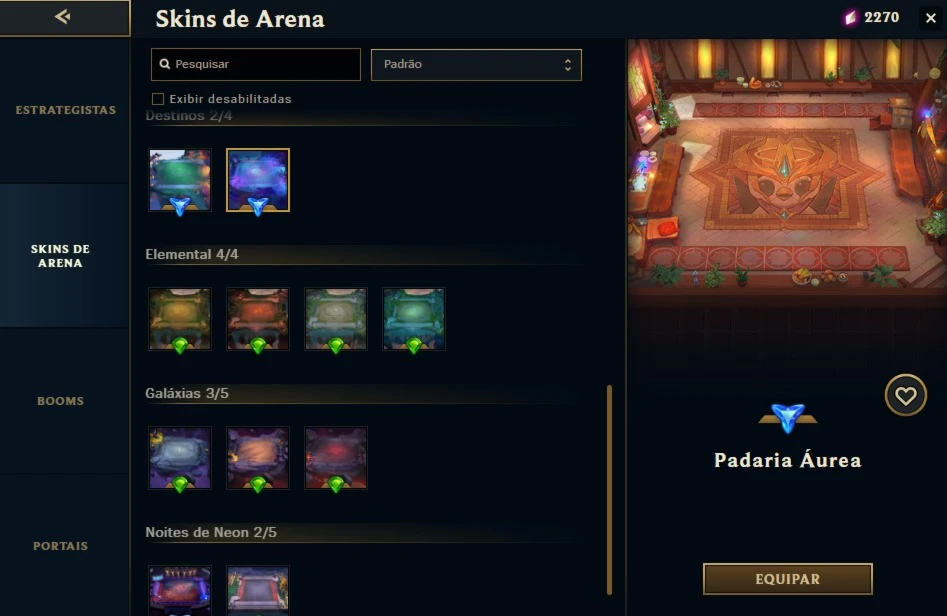Go to the Portais tab

click(60, 546)
